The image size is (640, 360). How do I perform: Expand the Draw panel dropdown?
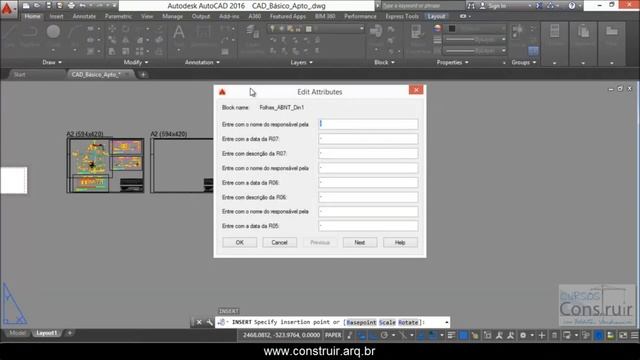(x=52, y=62)
